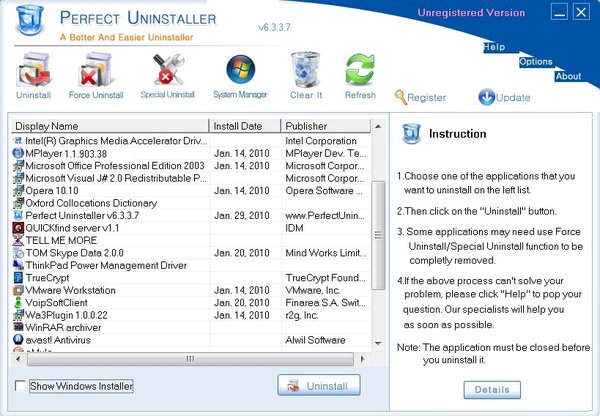Click the horizontal scrollbar thumb
Screen dimensions: 600x416
[x=190, y=359]
